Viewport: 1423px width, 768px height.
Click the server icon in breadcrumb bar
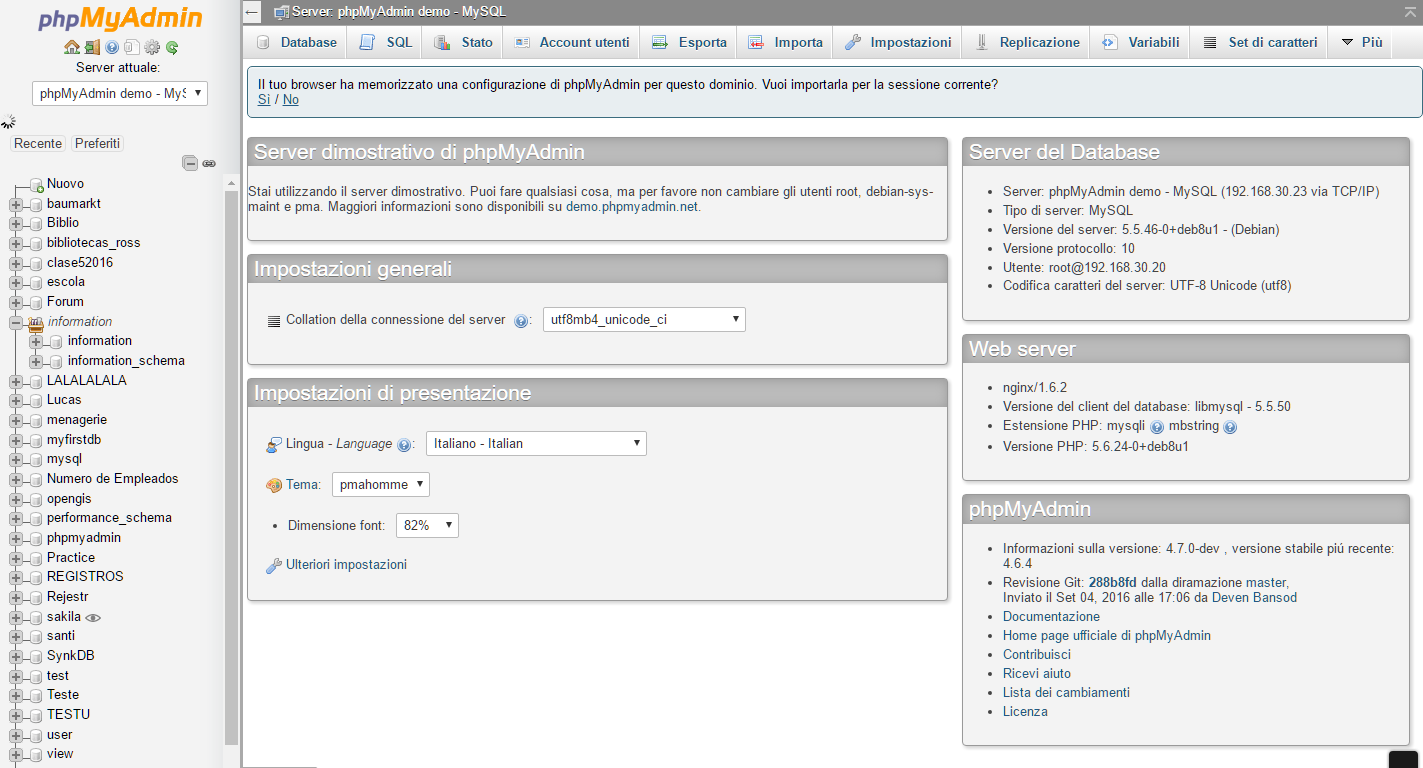click(x=282, y=12)
